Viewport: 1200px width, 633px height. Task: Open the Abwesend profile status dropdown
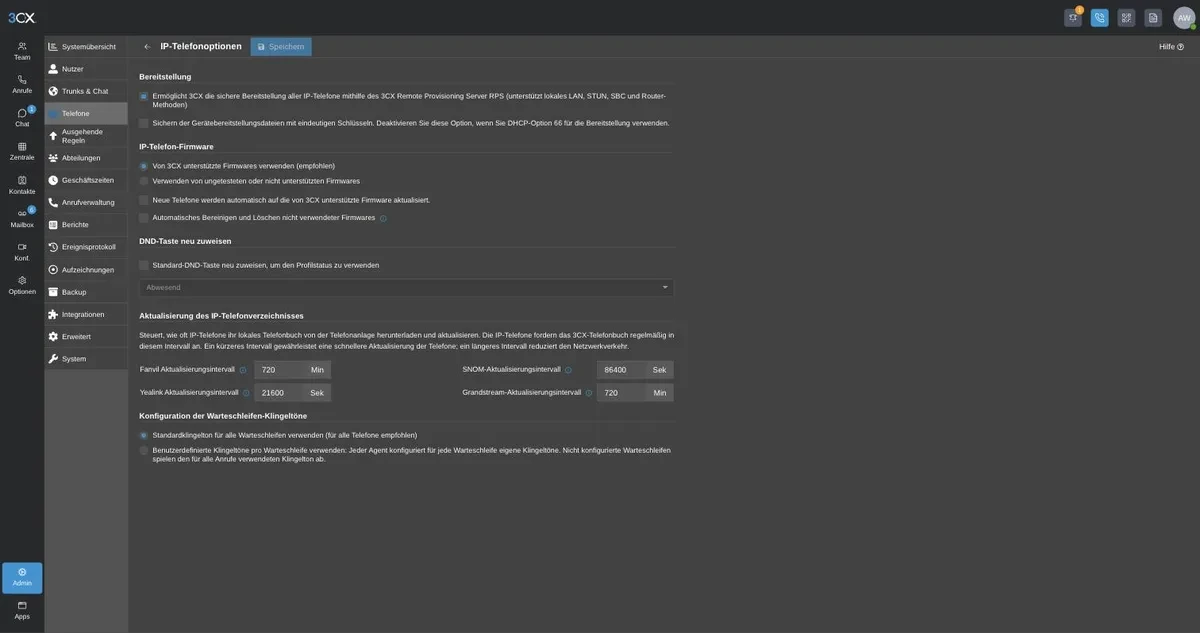(x=406, y=287)
